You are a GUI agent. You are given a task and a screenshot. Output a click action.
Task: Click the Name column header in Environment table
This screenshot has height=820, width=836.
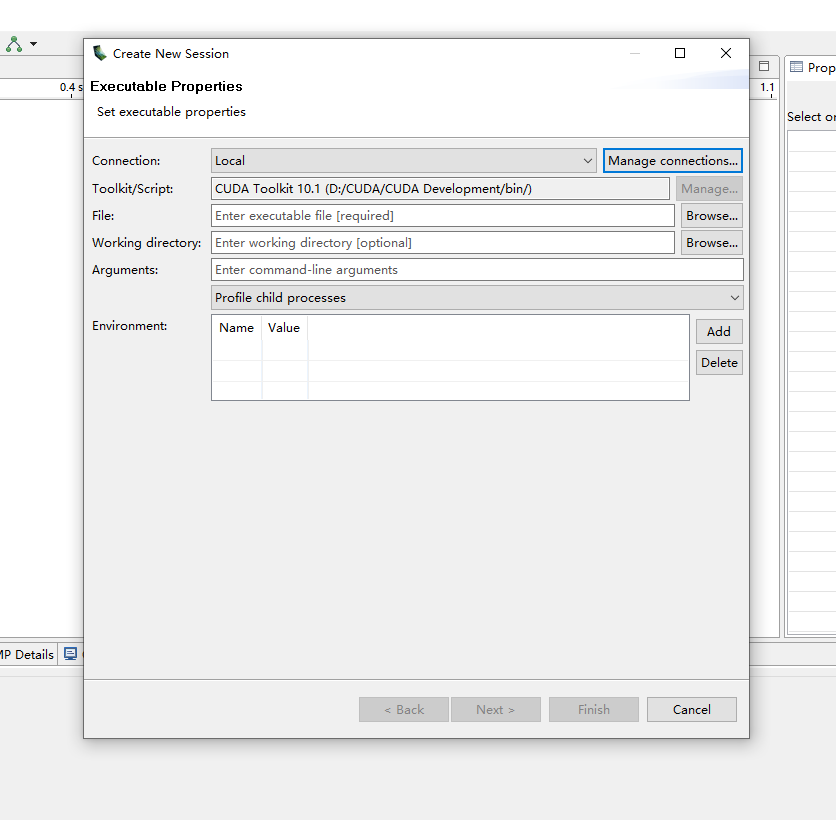236,327
